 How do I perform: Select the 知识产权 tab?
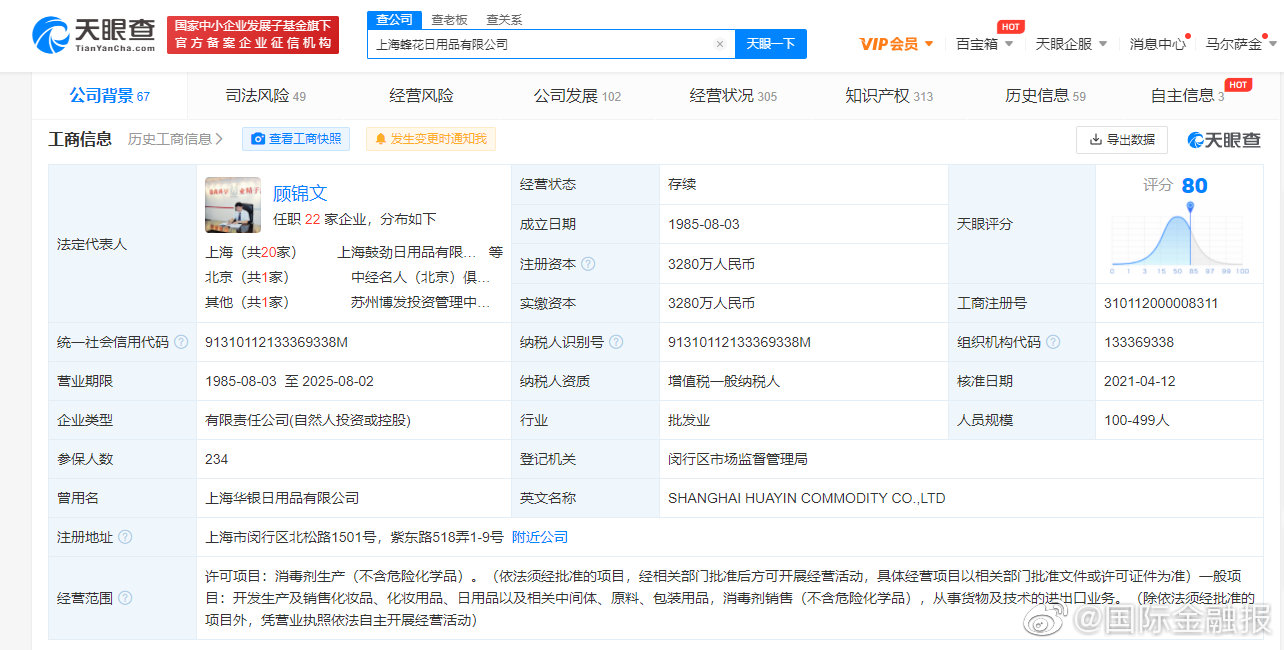[889, 96]
